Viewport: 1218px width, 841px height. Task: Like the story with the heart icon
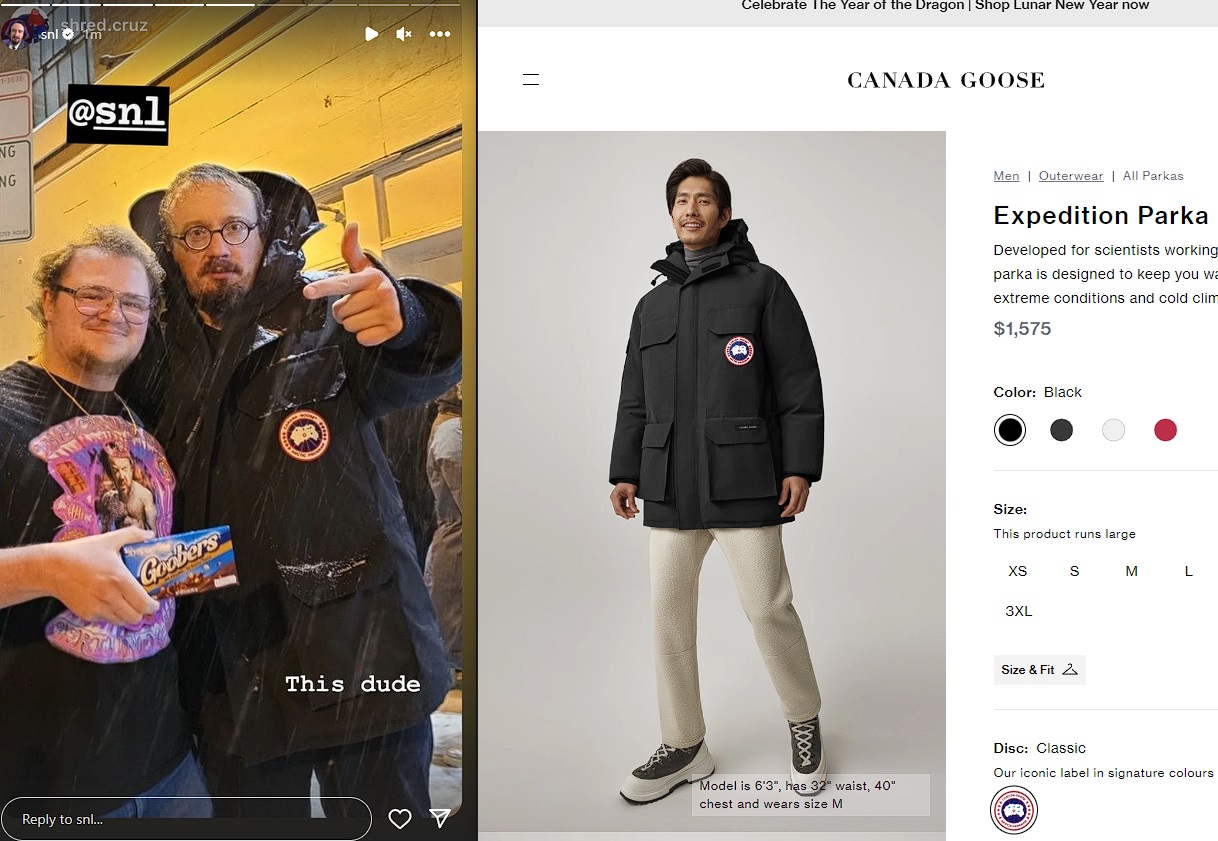point(400,819)
